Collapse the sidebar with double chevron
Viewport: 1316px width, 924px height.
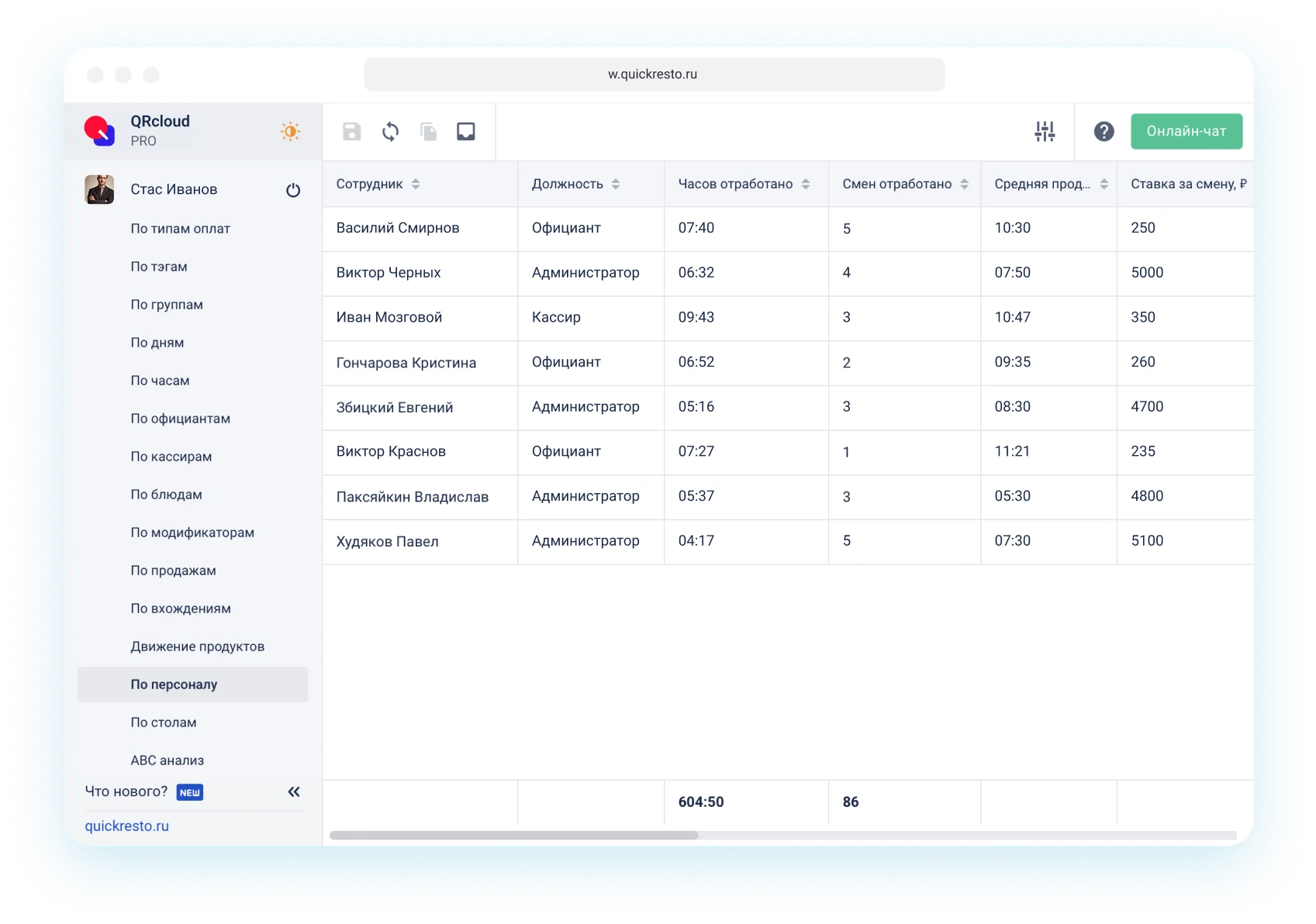point(294,791)
